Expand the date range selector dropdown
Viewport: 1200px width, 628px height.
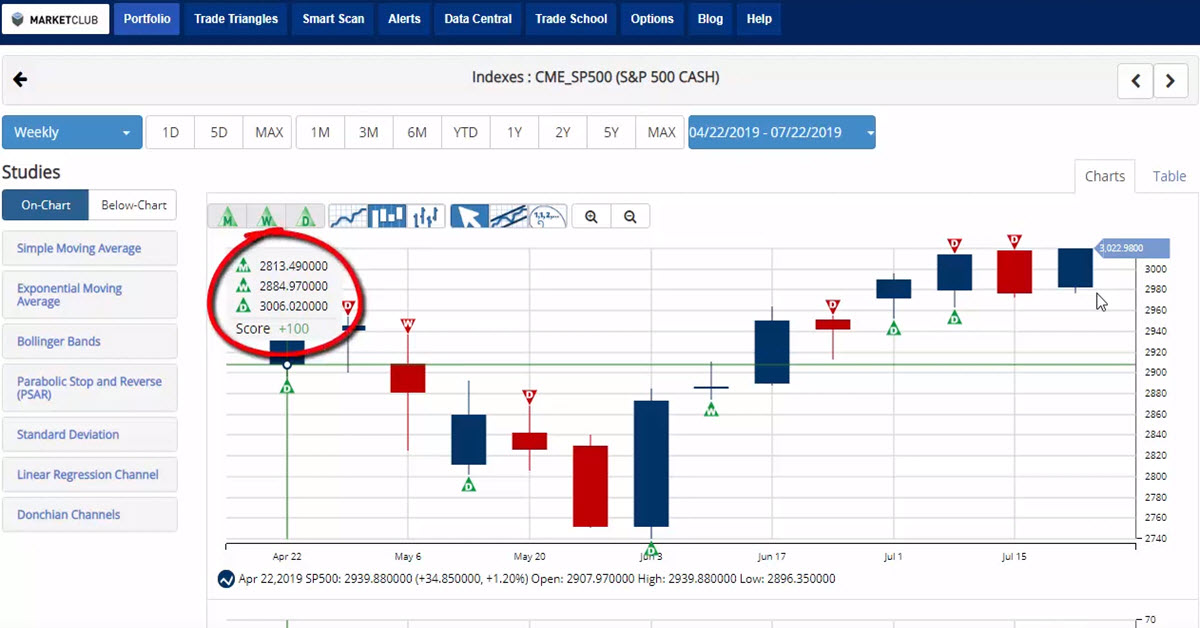pos(868,131)
